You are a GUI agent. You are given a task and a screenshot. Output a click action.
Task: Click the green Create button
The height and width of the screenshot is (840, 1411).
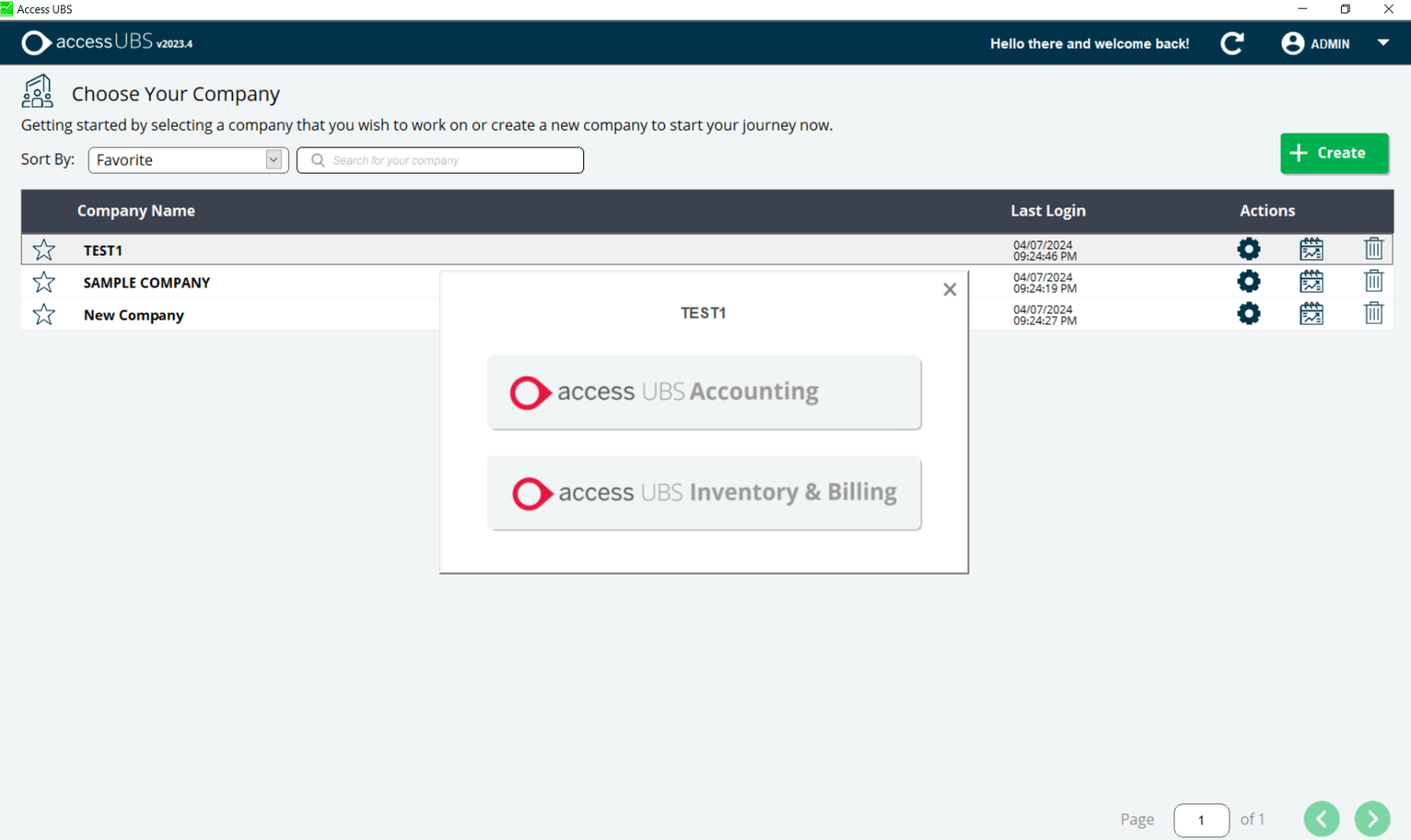1334,153
